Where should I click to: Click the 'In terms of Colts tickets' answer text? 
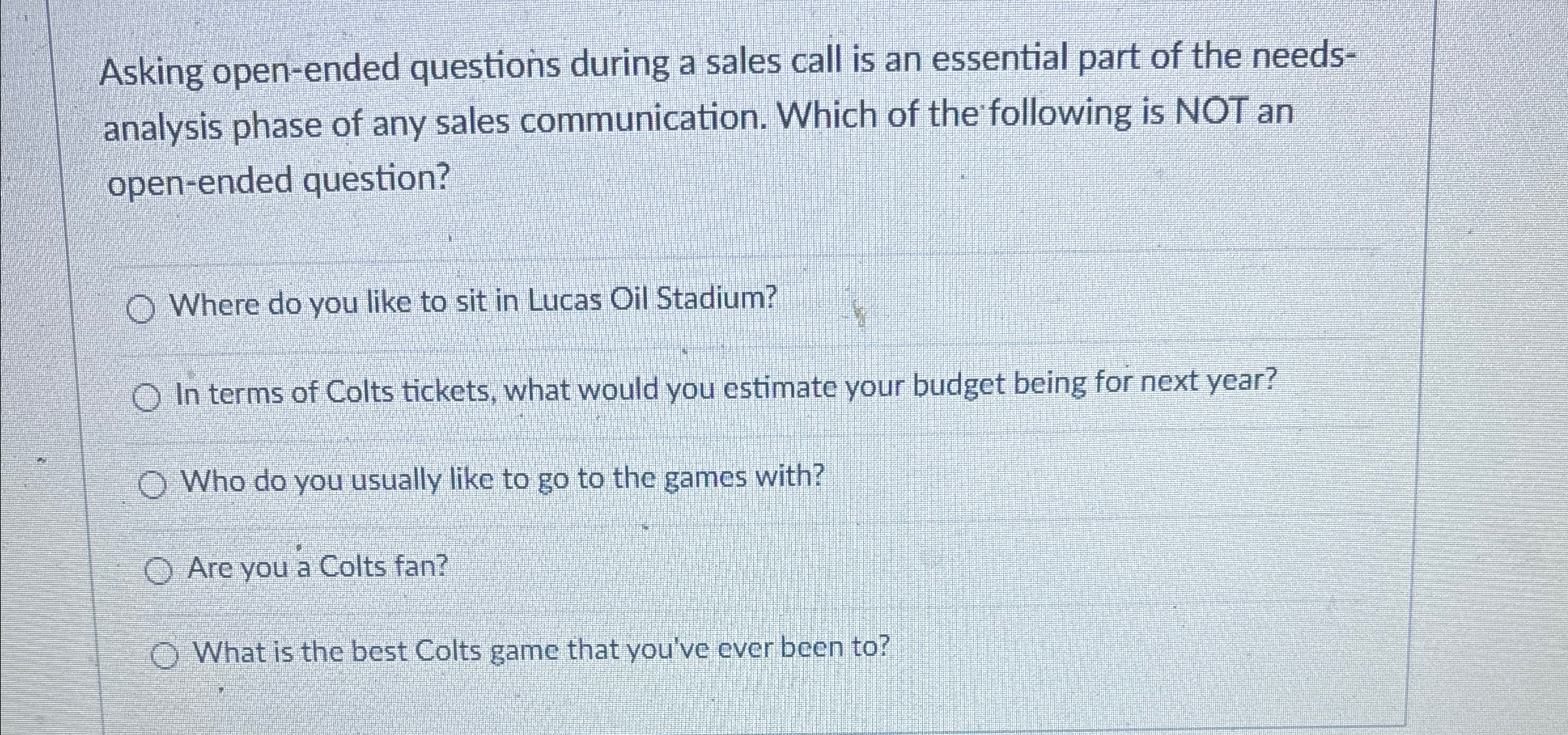tap(725, 389)
